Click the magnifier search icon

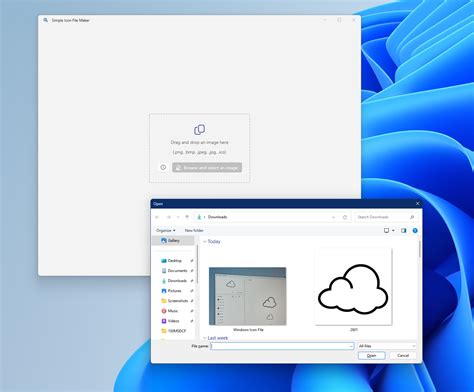412,217
